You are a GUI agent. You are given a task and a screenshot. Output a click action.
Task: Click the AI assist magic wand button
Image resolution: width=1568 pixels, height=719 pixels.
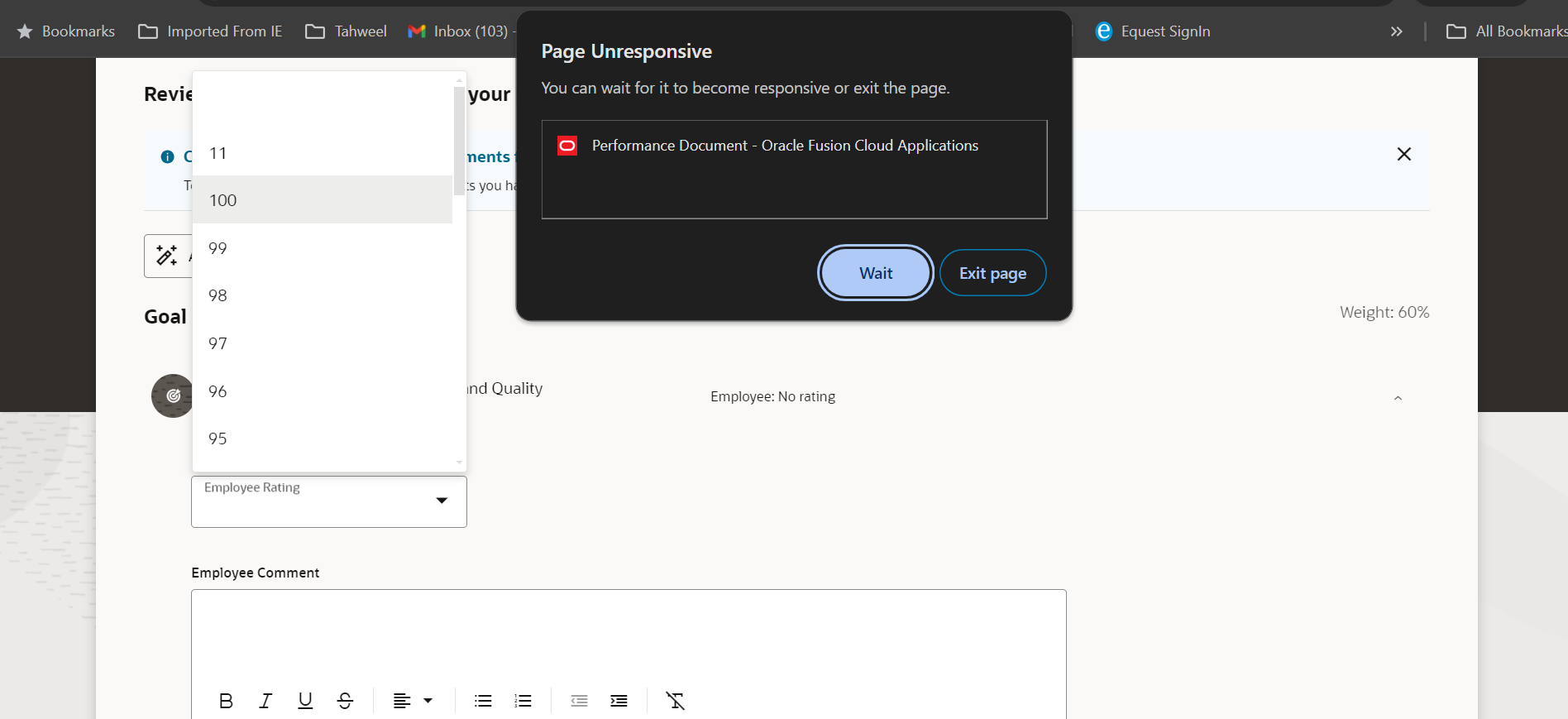[167, 255]
